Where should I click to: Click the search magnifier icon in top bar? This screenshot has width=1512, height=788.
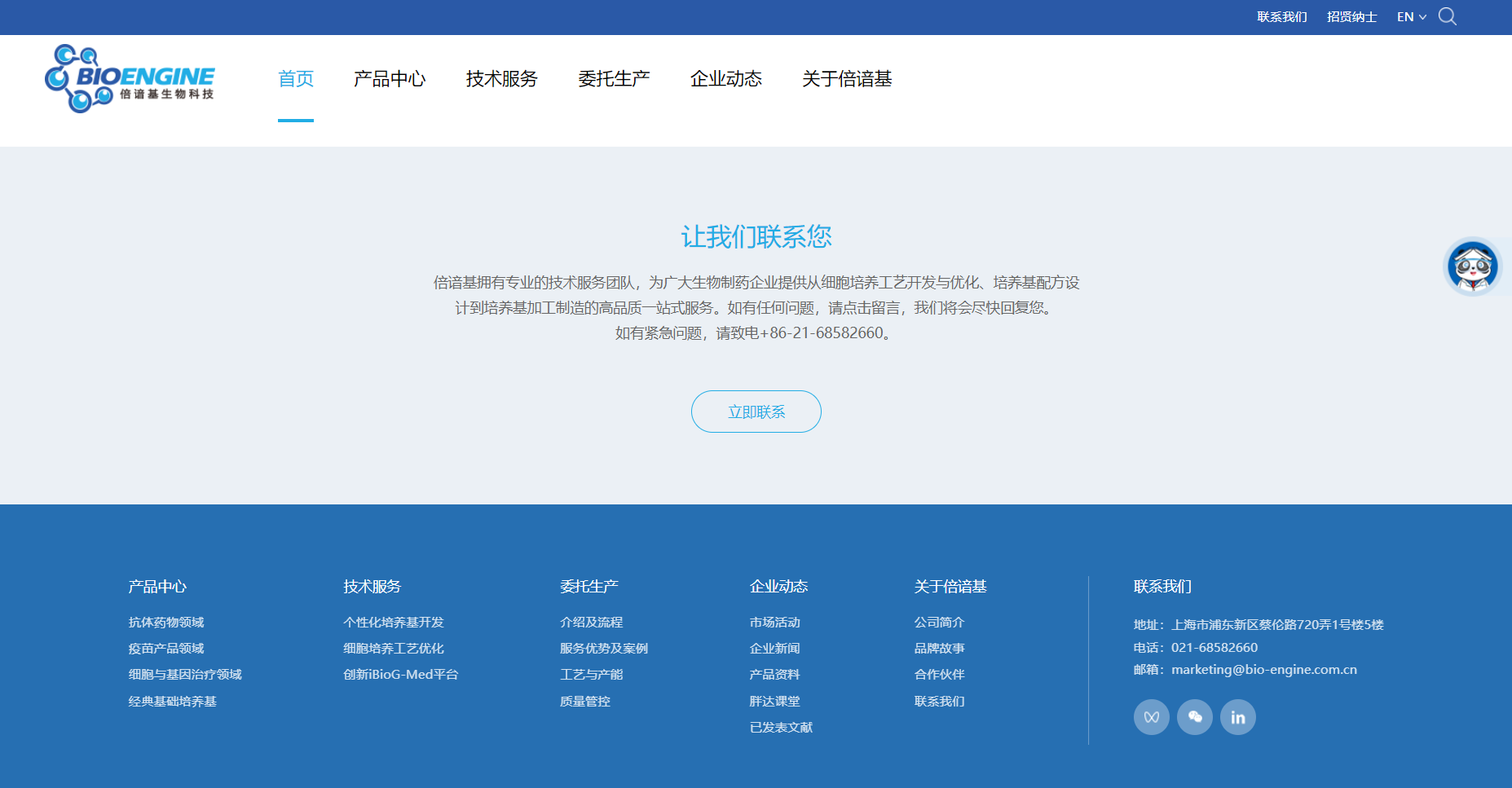click(1447, 17)
